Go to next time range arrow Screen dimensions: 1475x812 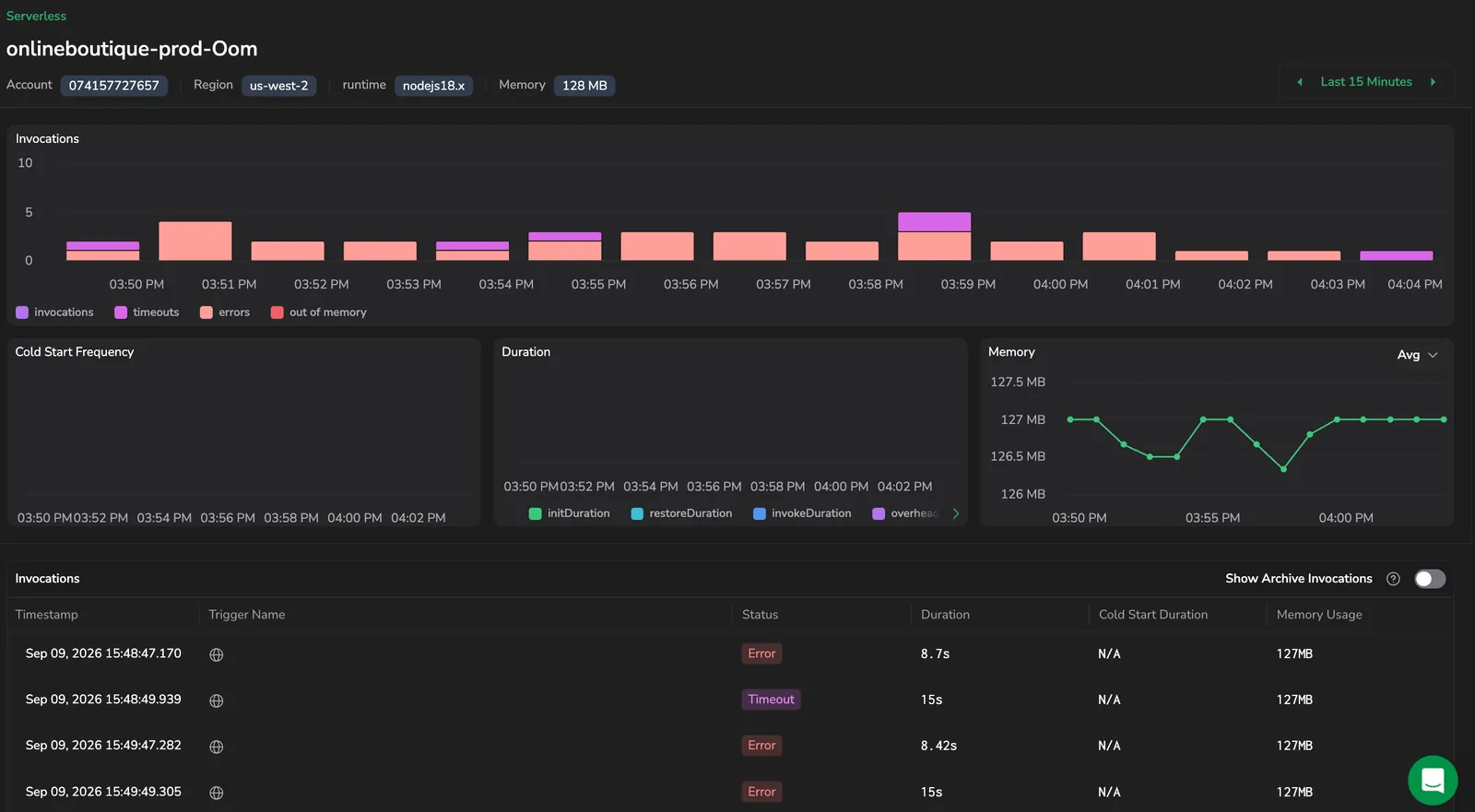coord(1433,82)
